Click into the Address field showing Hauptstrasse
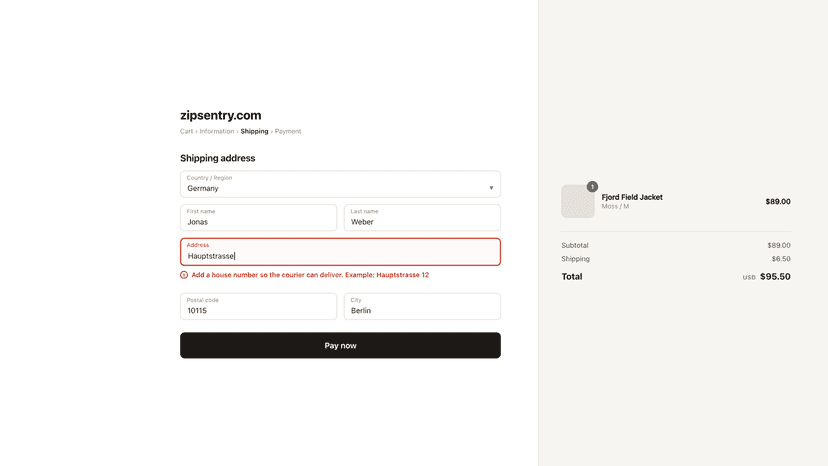This screenshot has width=828, height=466. 340,251
